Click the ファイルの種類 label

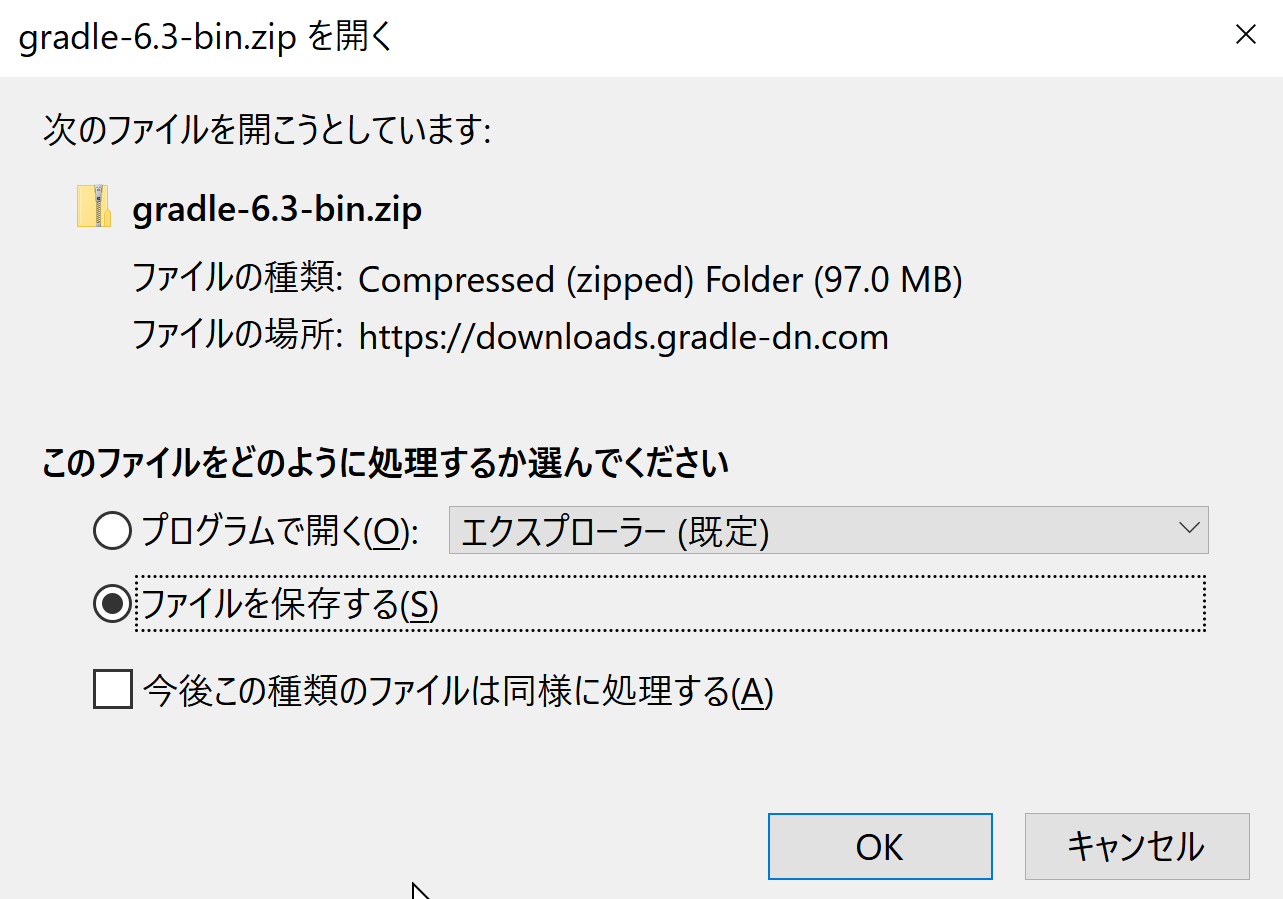[238, 278]
